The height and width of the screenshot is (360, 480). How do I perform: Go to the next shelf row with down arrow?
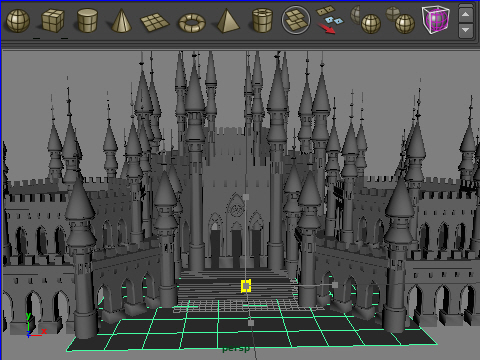(x=465, y=30)
